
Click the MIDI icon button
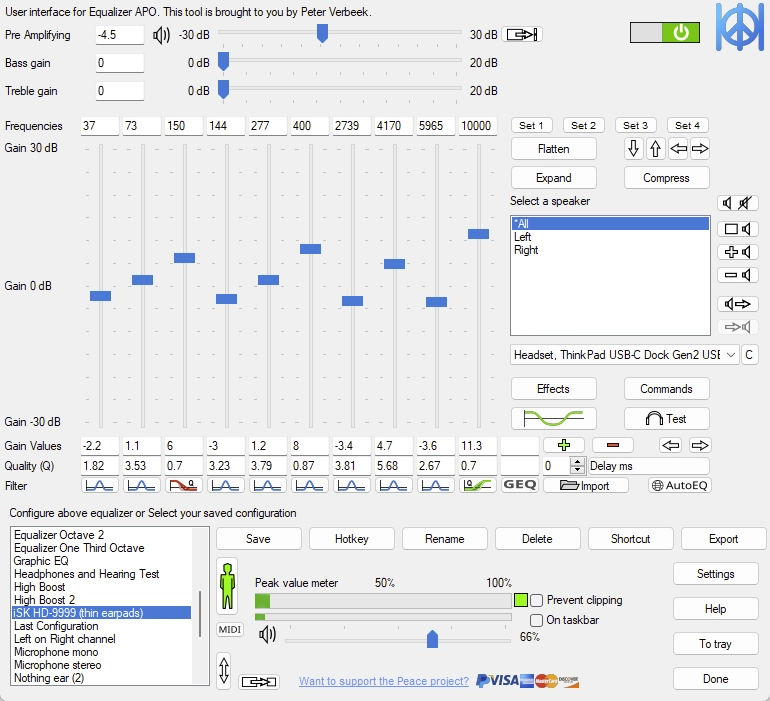pyautogui.click(x=229, y=629)
